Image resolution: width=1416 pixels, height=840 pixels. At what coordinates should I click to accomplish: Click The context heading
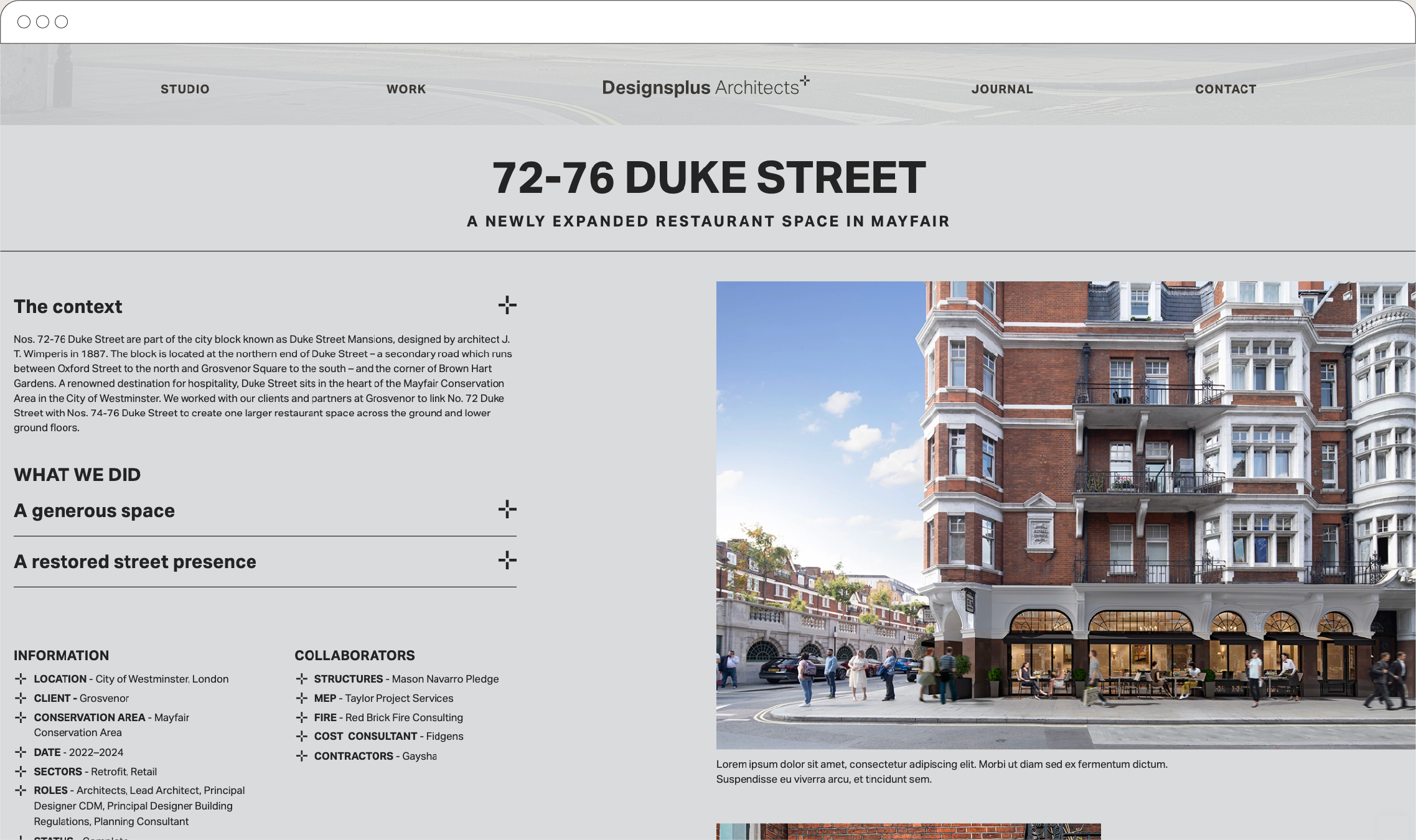[68, 307]
